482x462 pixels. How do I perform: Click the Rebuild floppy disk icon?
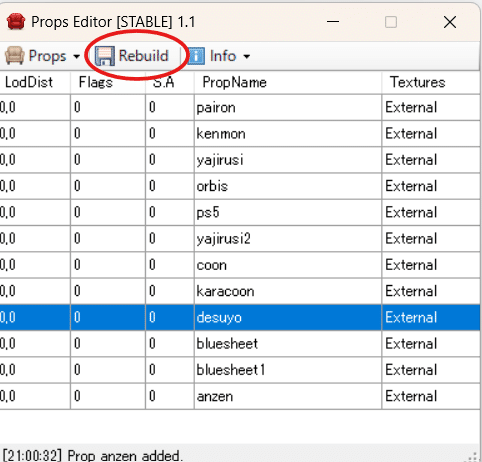[105, 56]
